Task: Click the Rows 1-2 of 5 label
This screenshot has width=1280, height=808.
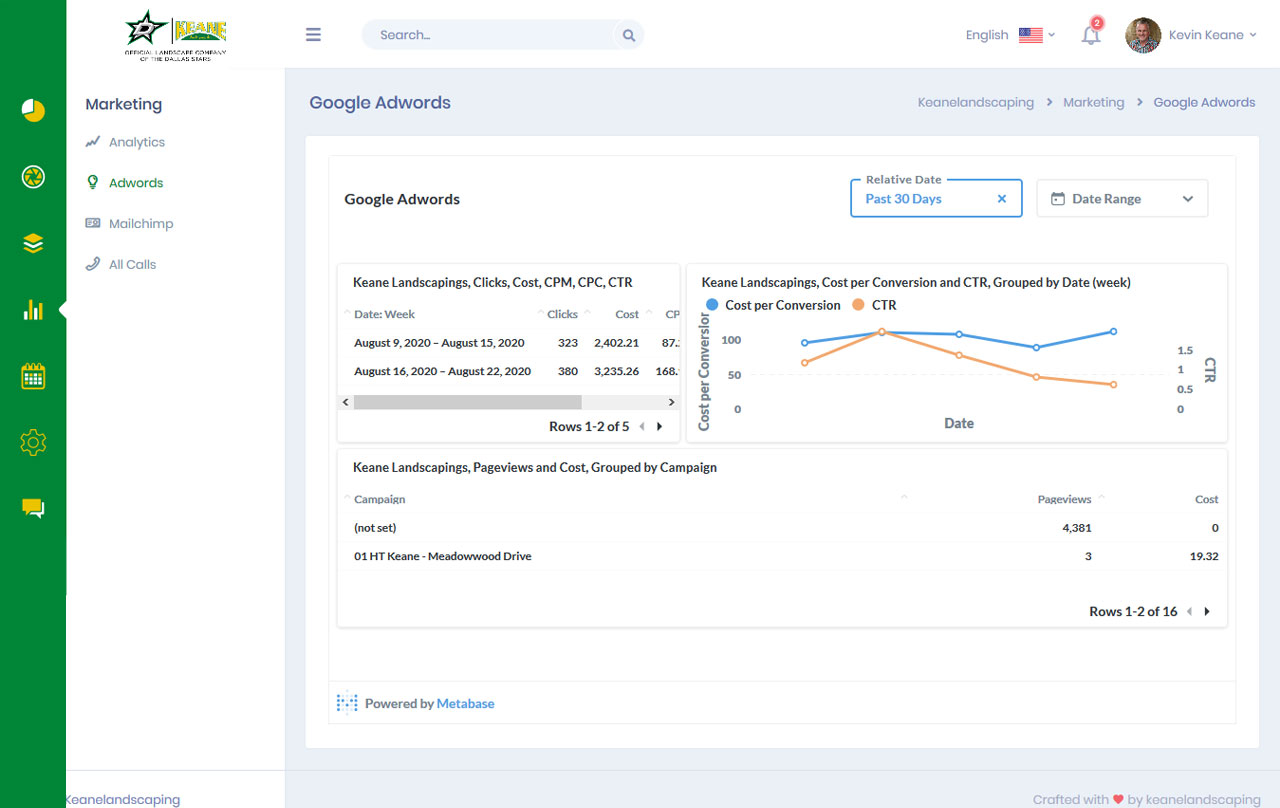Action: pos(589,427)
